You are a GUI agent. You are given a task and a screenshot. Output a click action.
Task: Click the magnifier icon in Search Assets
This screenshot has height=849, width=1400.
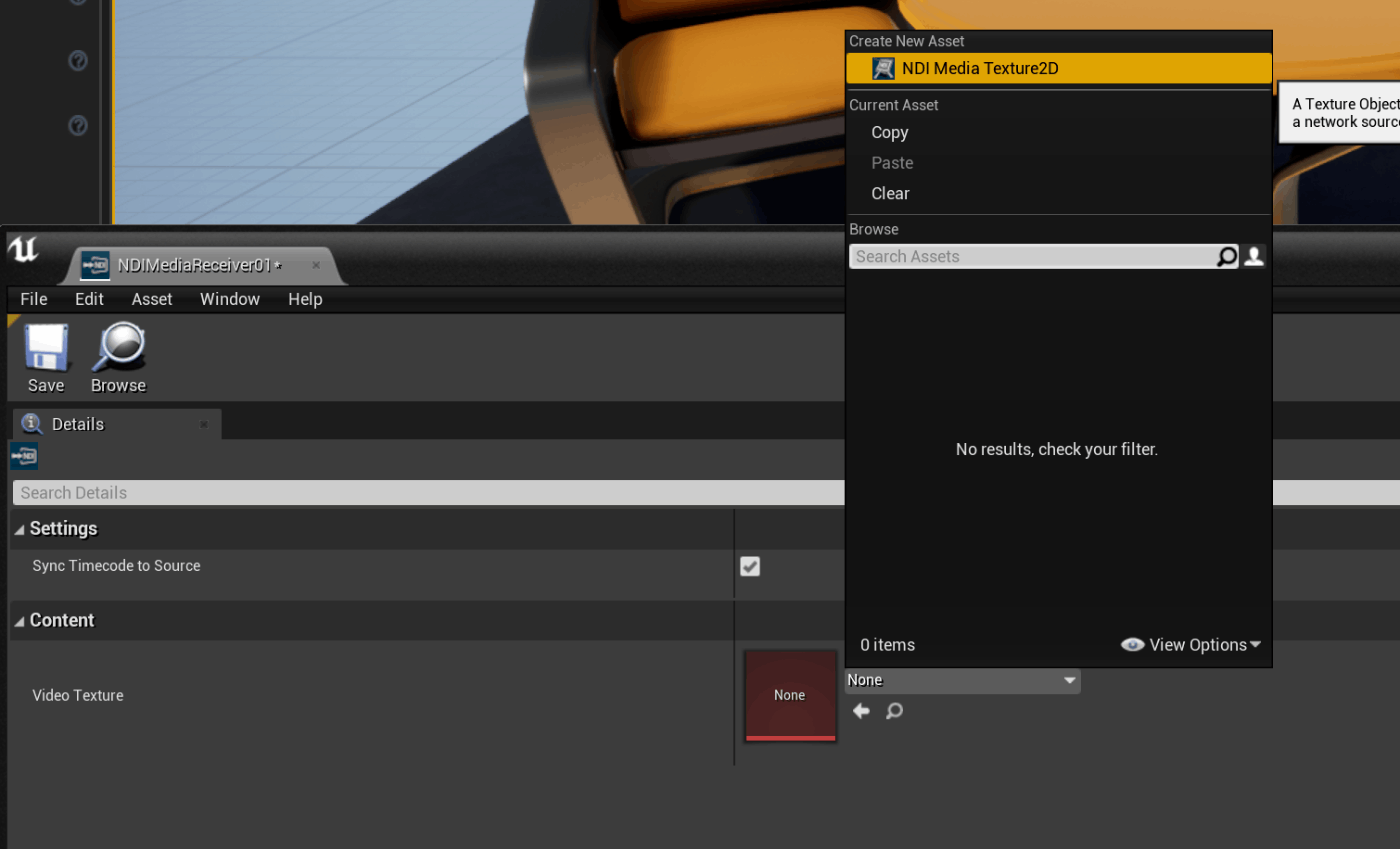pos(1227,257)
